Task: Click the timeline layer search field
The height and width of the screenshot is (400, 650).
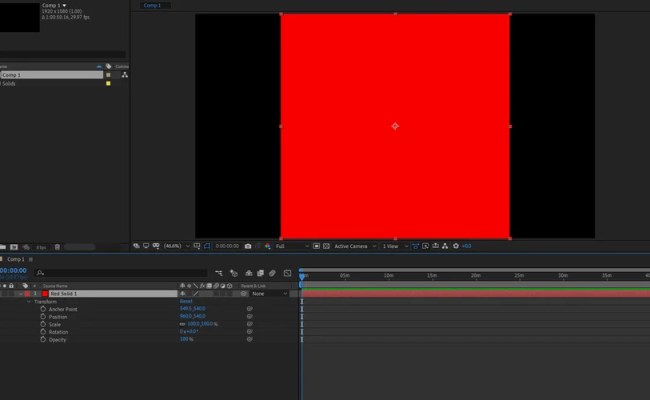Action: 121,273
